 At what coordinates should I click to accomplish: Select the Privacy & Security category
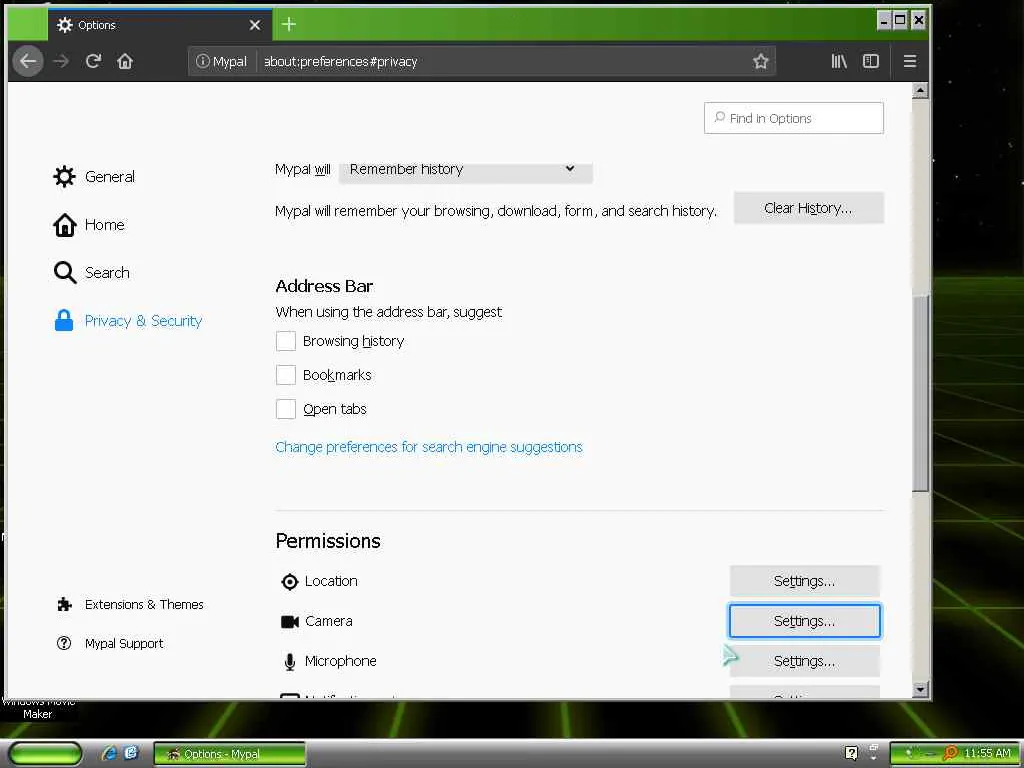(x=128, y=321)
